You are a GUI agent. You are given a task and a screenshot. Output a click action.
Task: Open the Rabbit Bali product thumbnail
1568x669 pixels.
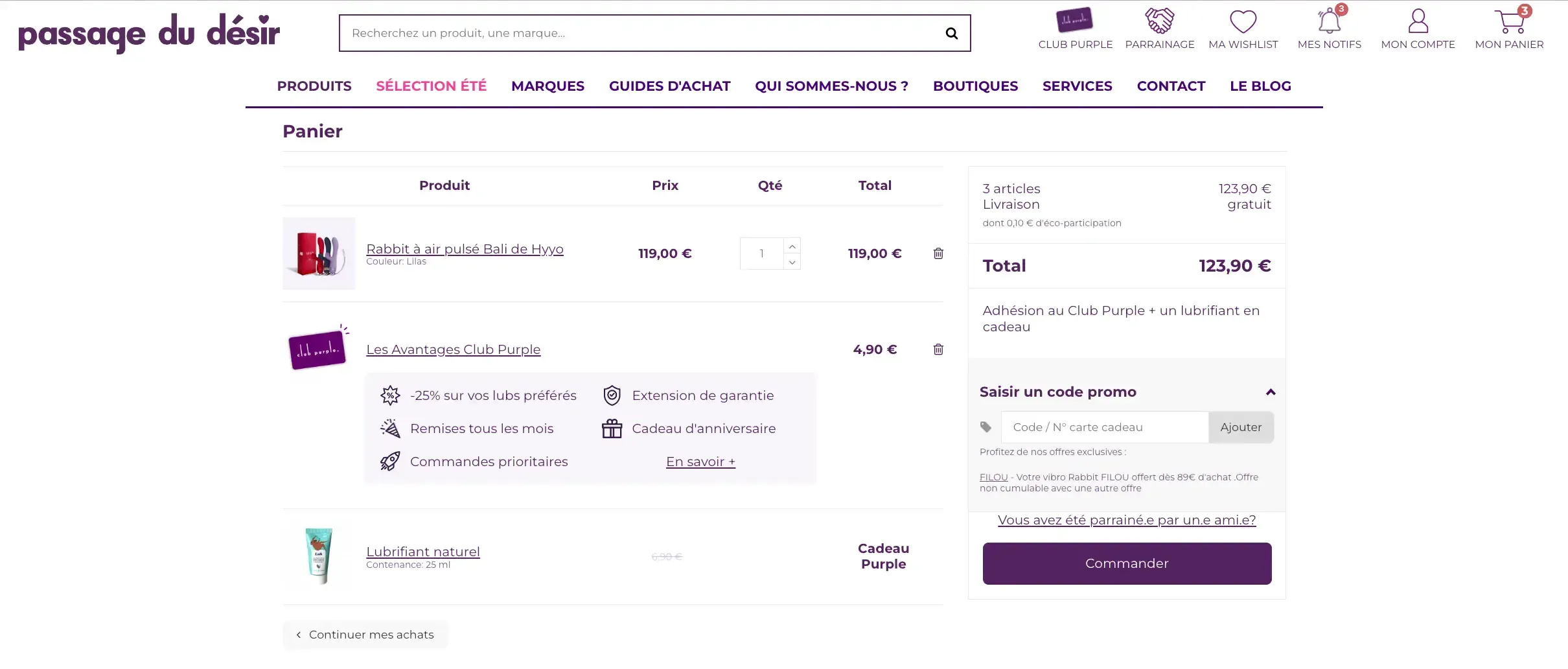coord(319,253)
